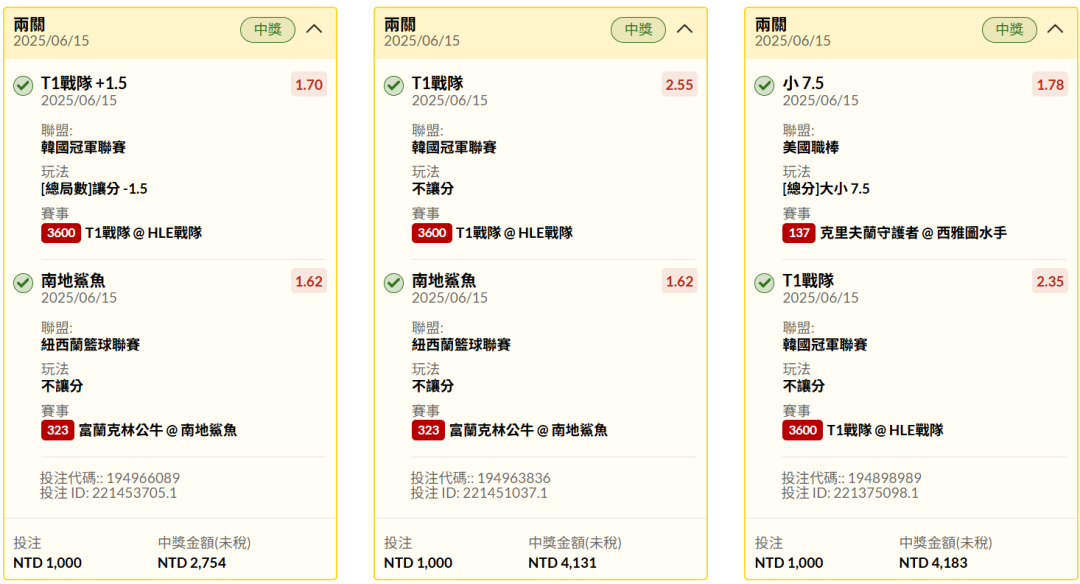
Task: Click the 3600 badge in first card
Action: pyautogui.click(x=61, y=233)
